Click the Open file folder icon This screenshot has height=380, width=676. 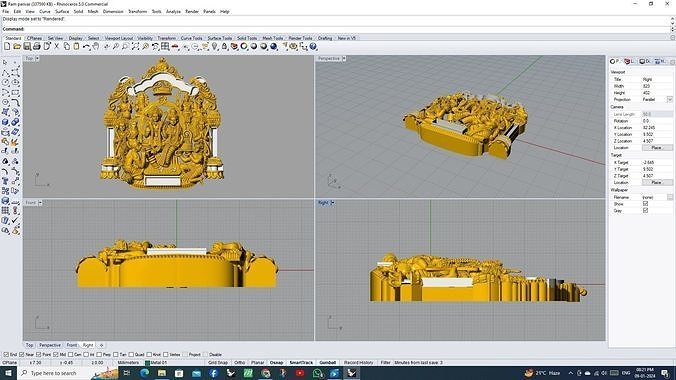point(17,46)
